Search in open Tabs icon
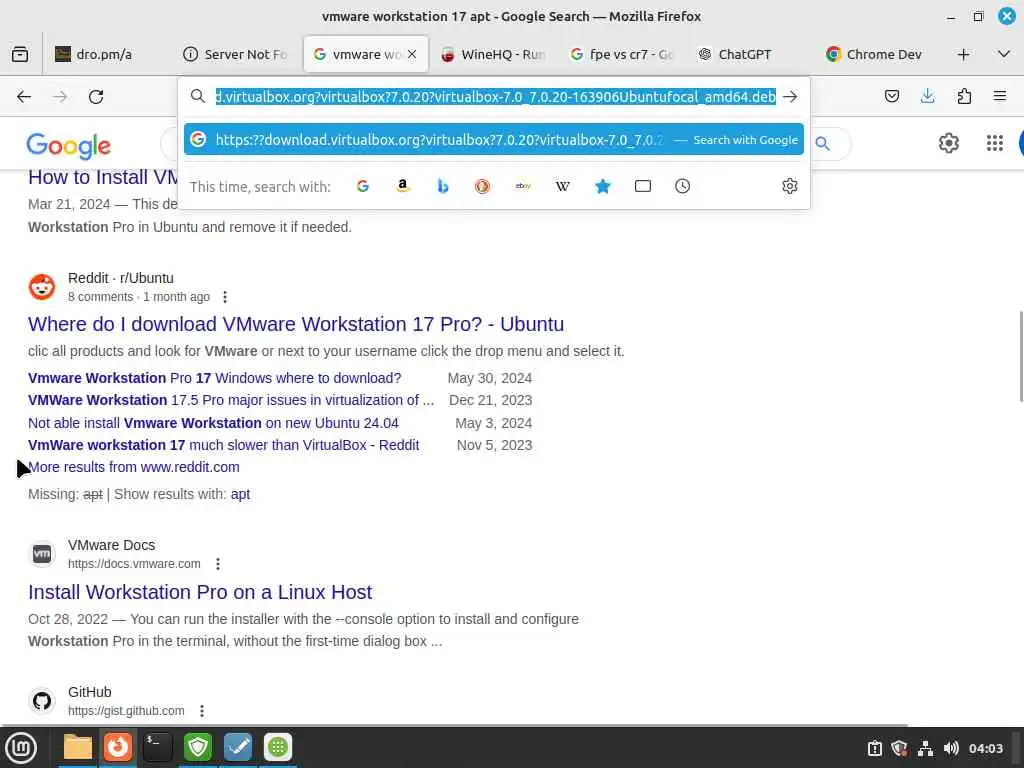 [643, 186]
